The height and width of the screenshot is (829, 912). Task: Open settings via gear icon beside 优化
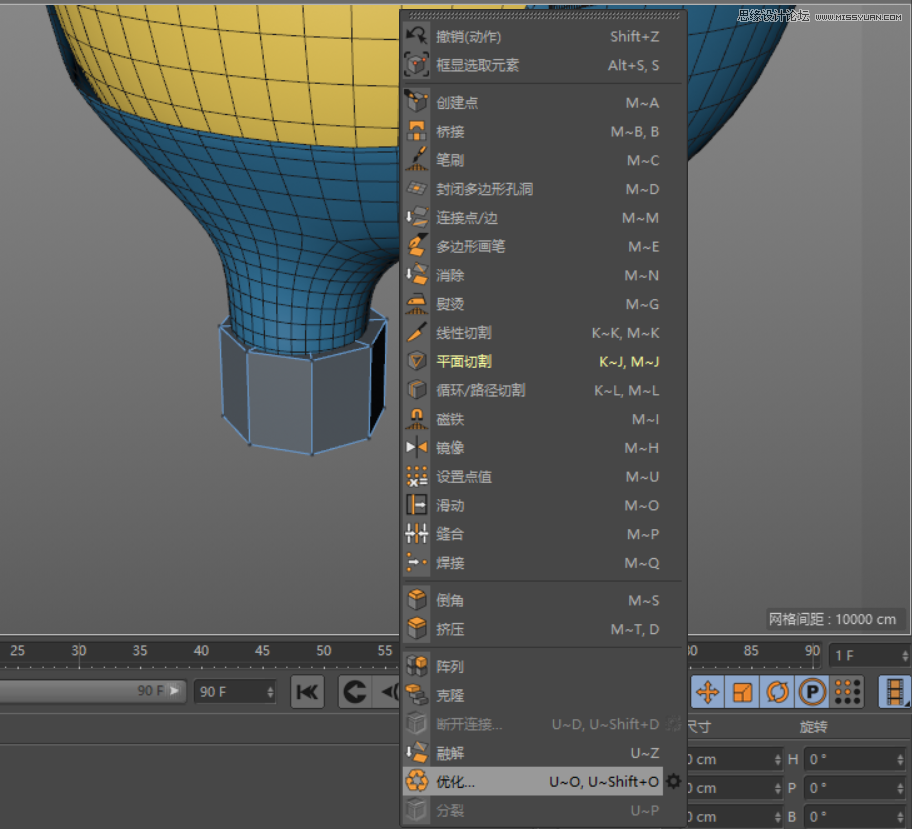674,782
